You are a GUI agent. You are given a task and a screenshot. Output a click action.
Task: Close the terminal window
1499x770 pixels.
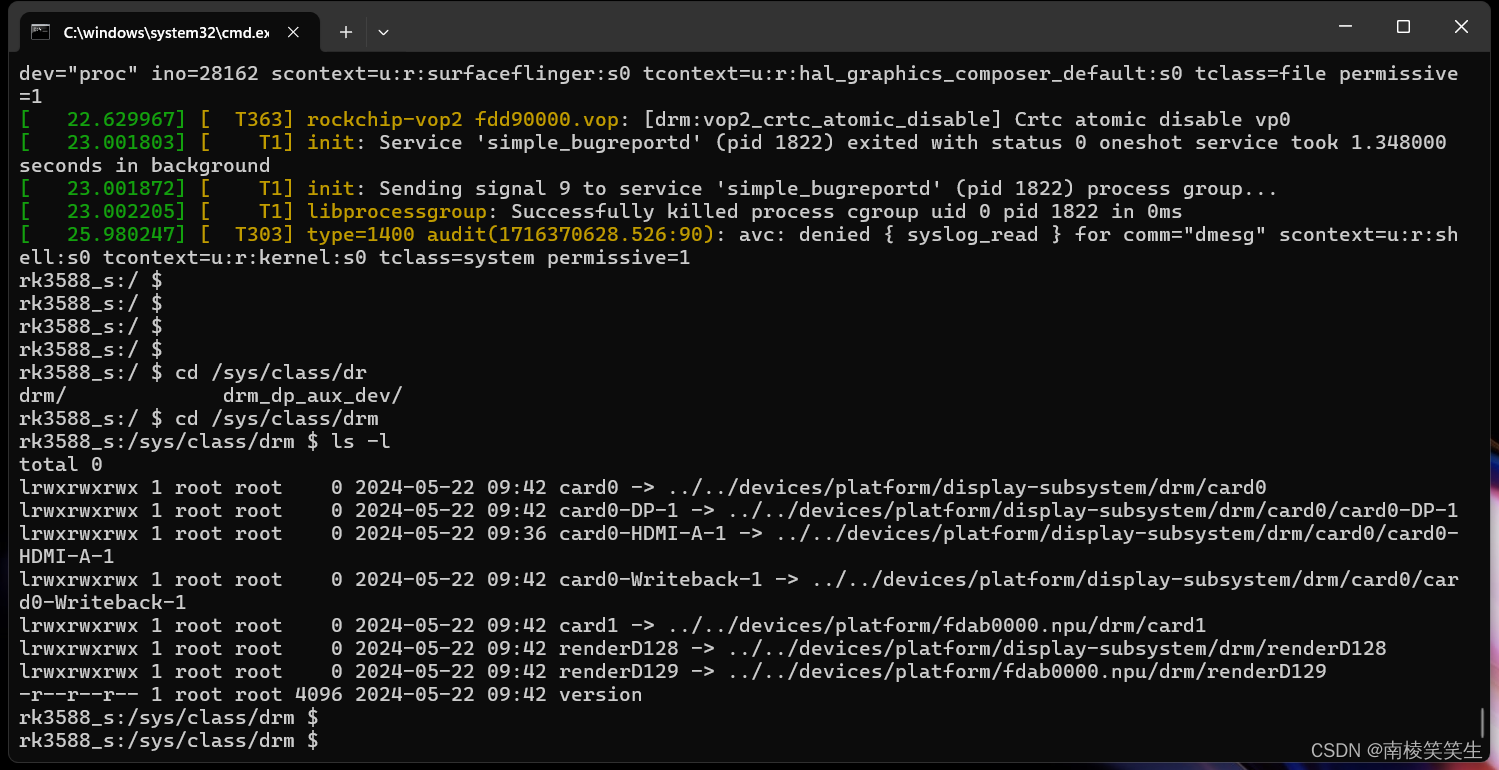pyautogui.click(x=1461, y=27)
